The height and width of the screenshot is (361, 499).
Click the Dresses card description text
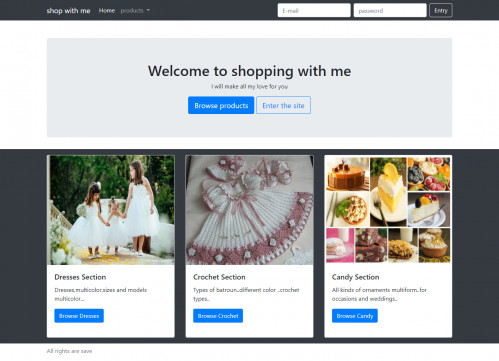101,294
